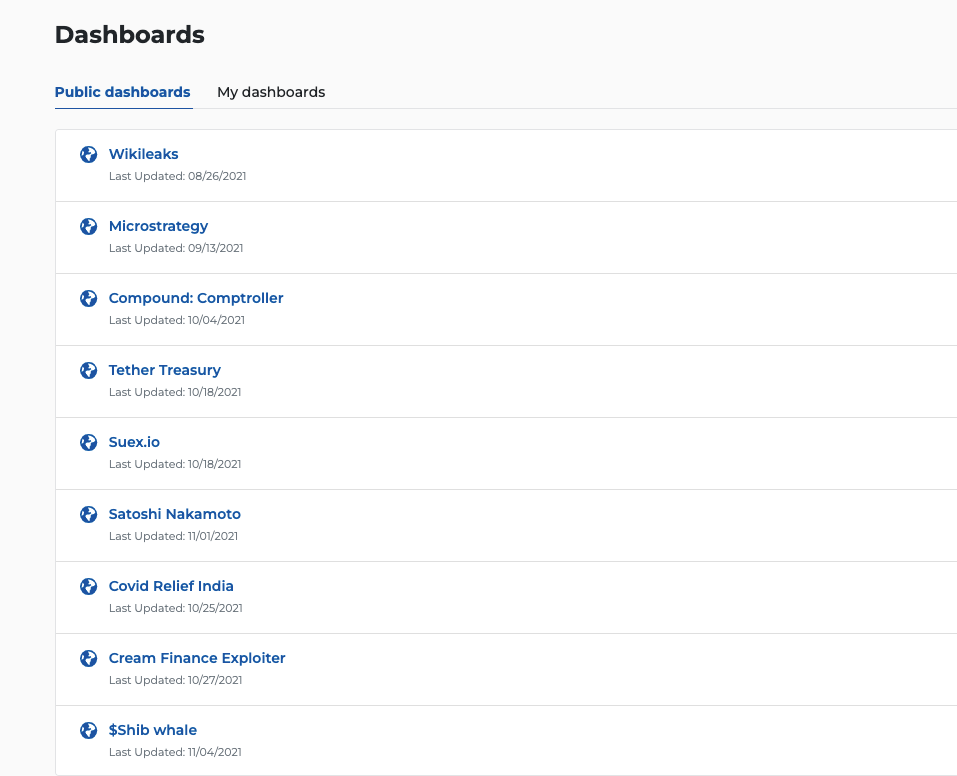
Task: Open the Wikileaks dashboard
Action: (143, 154)
